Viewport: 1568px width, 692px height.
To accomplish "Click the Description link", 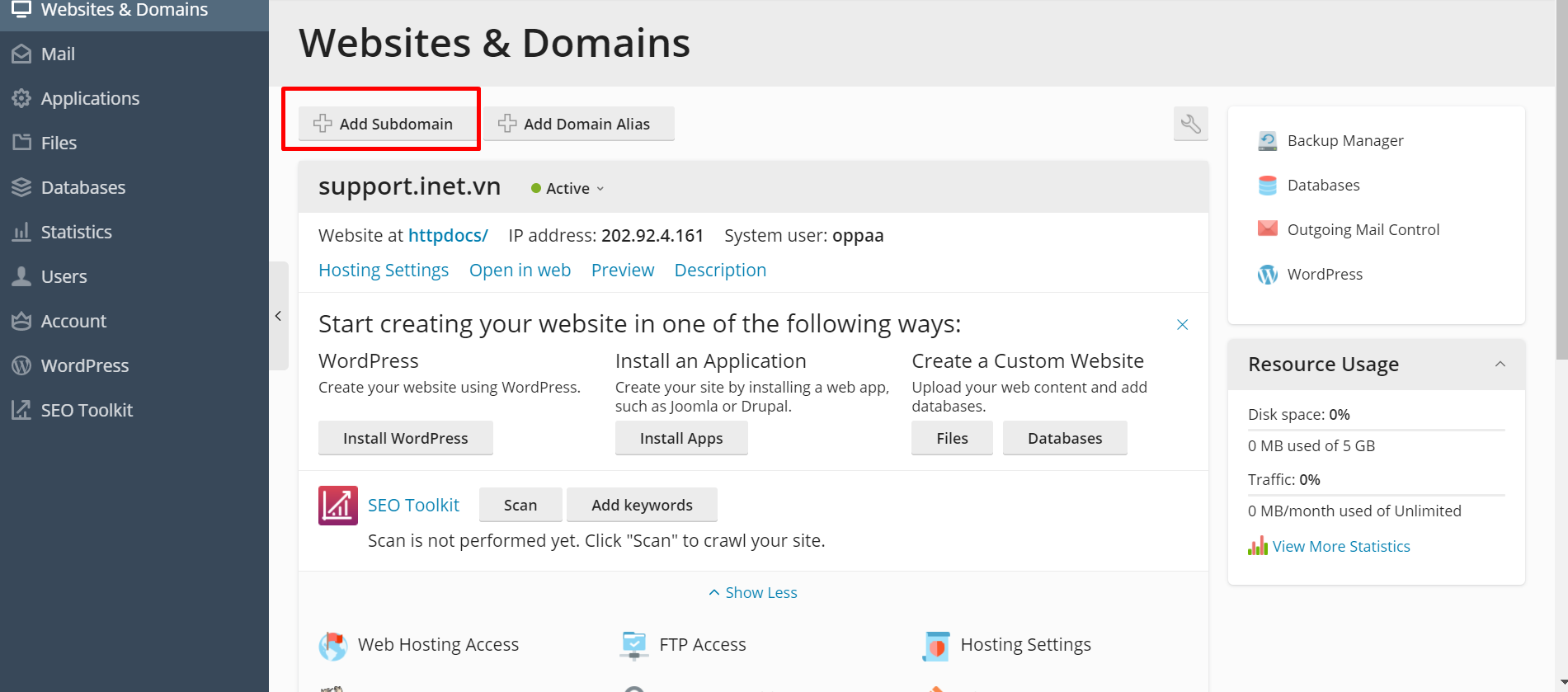I will click(720, 271).
